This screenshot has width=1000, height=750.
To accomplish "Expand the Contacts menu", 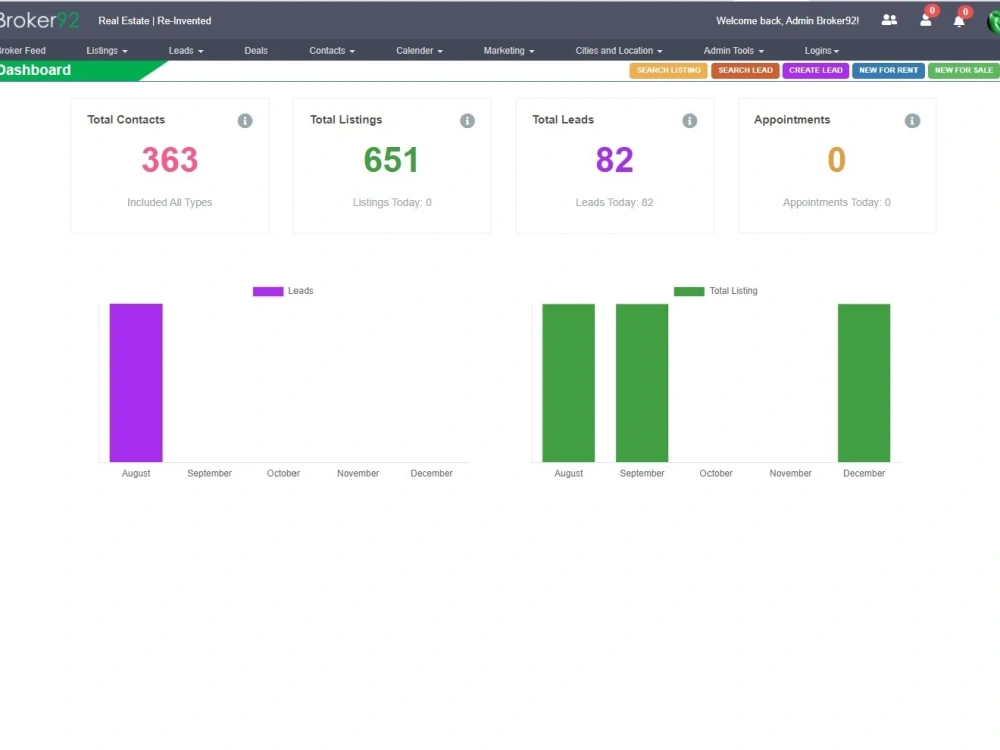I will [x=332, y=50].
